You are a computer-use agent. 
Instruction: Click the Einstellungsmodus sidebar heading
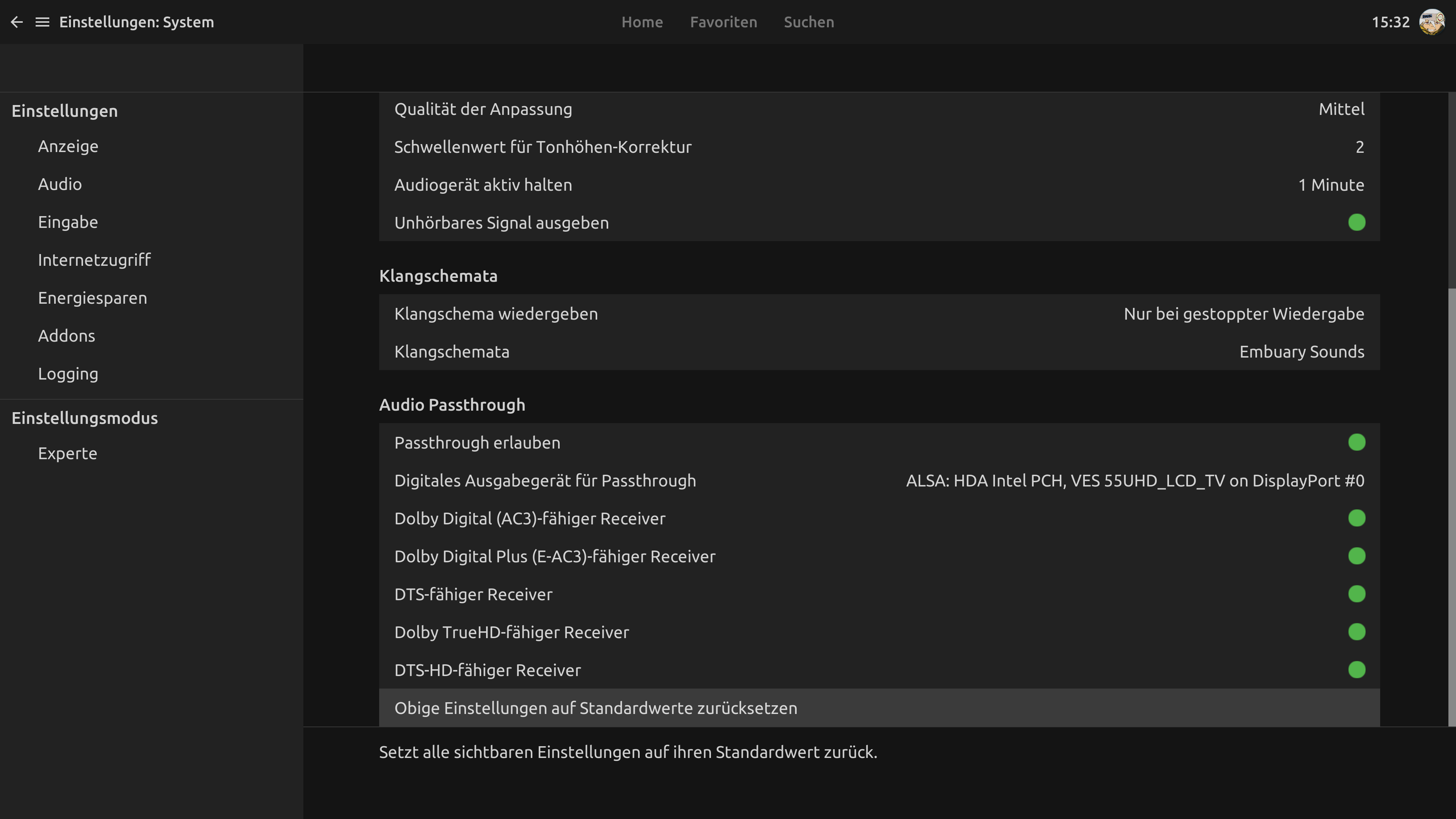coord(85,418)
